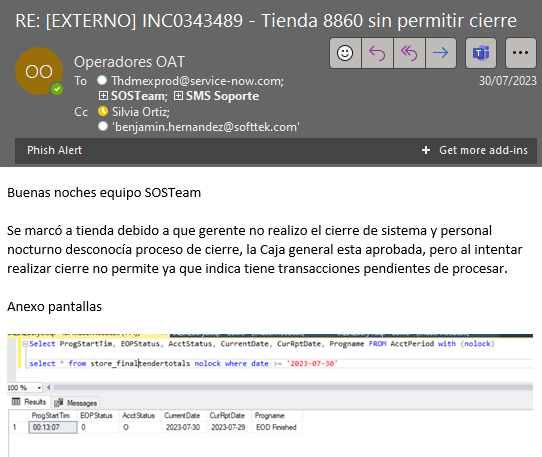The width and height of the screenshot is (542, 457).
Task: Open the Phish Alert add-in
Action: [55, 150]
